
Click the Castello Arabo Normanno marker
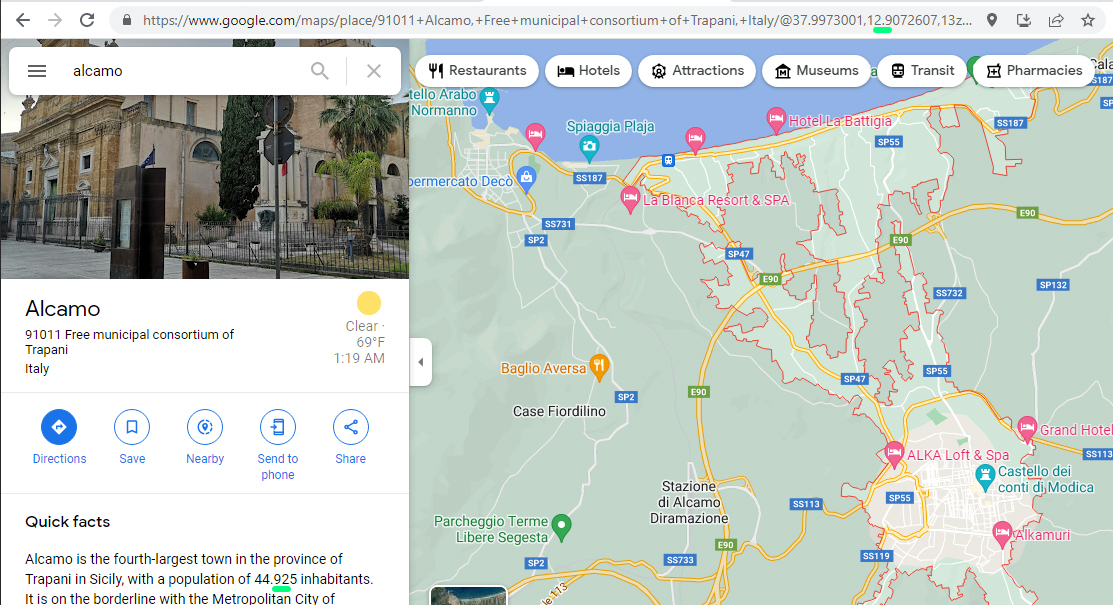click(489, 101)
